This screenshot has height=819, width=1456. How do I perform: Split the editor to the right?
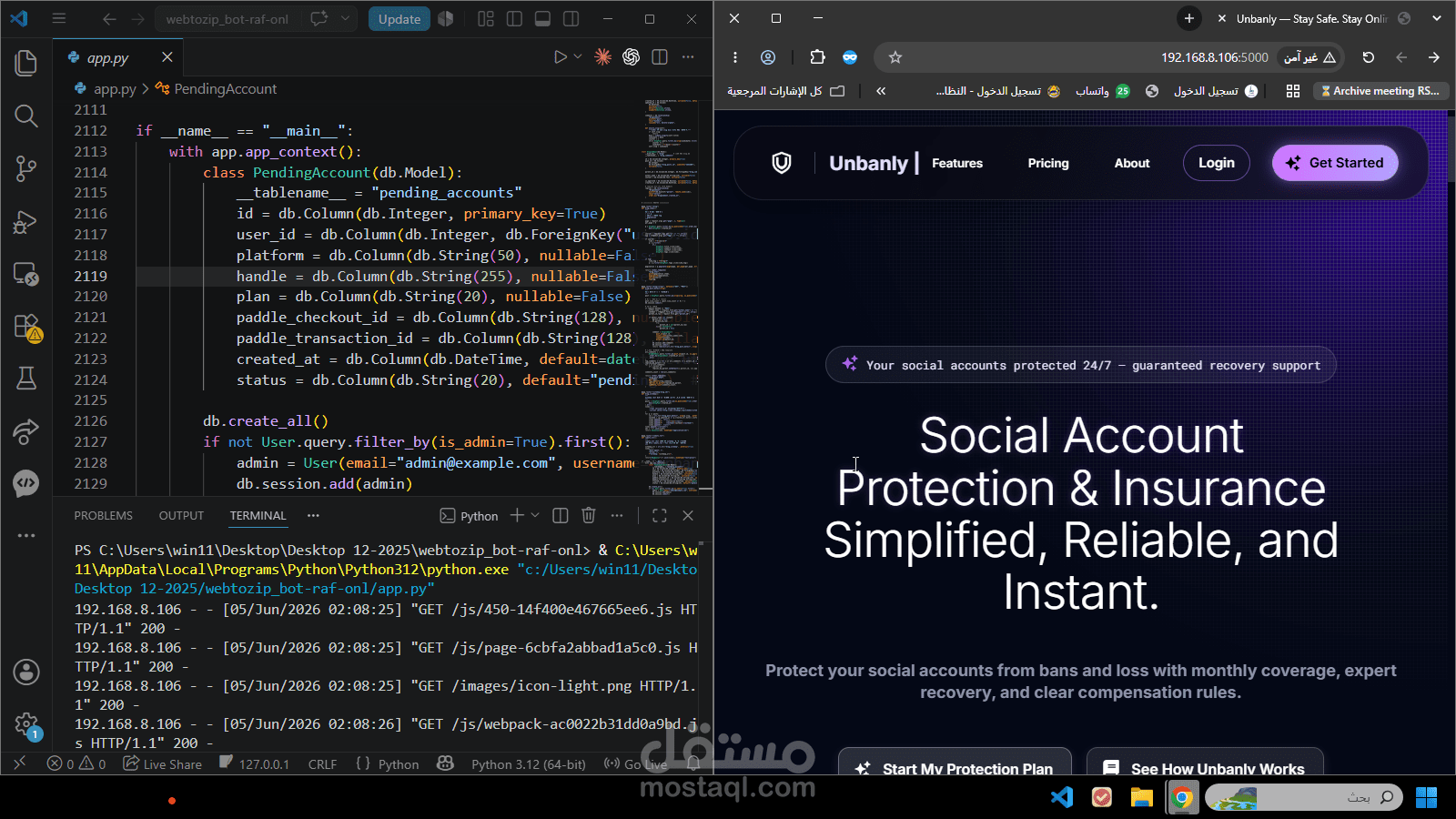pyautogui.click(x=660, y=57)
